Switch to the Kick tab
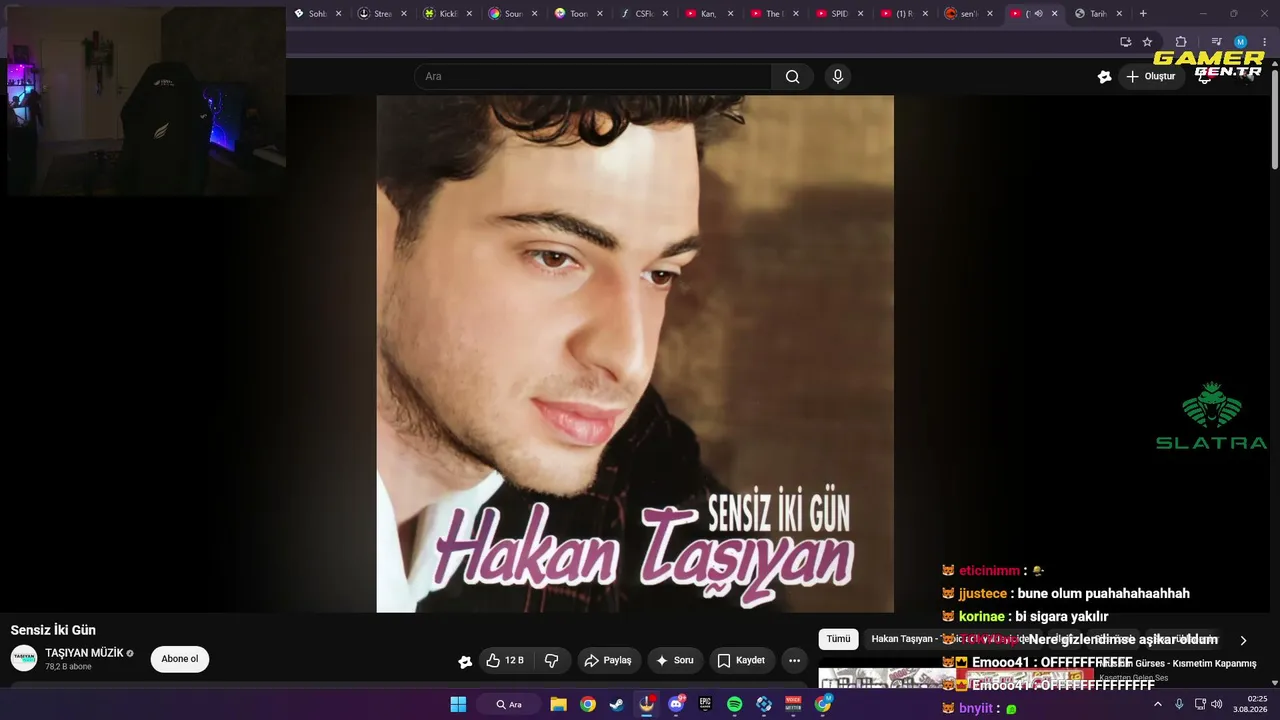 448,14
